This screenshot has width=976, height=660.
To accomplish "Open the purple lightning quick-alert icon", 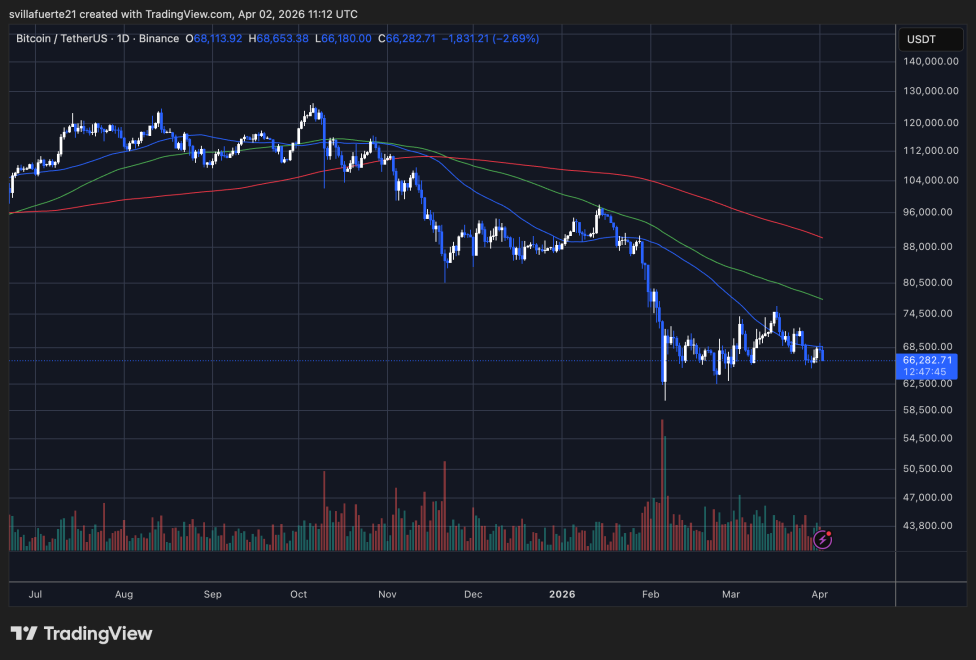I will pyautogui.click(x=822, y=540).
